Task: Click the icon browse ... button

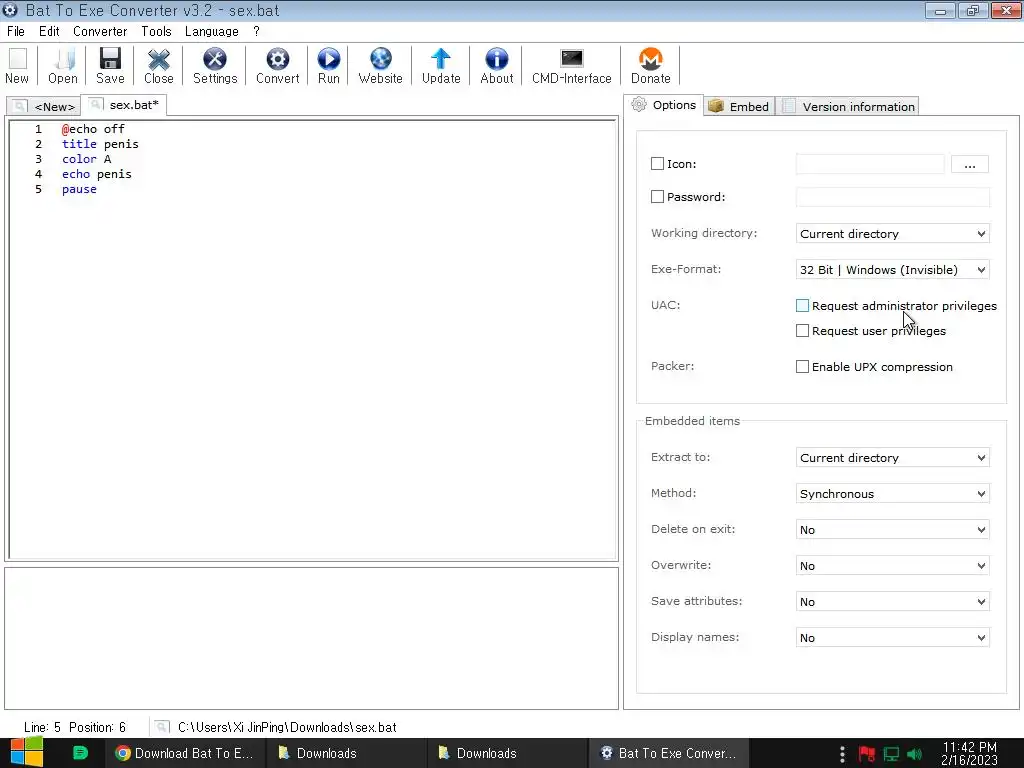Action: click(x=970, y=165)
